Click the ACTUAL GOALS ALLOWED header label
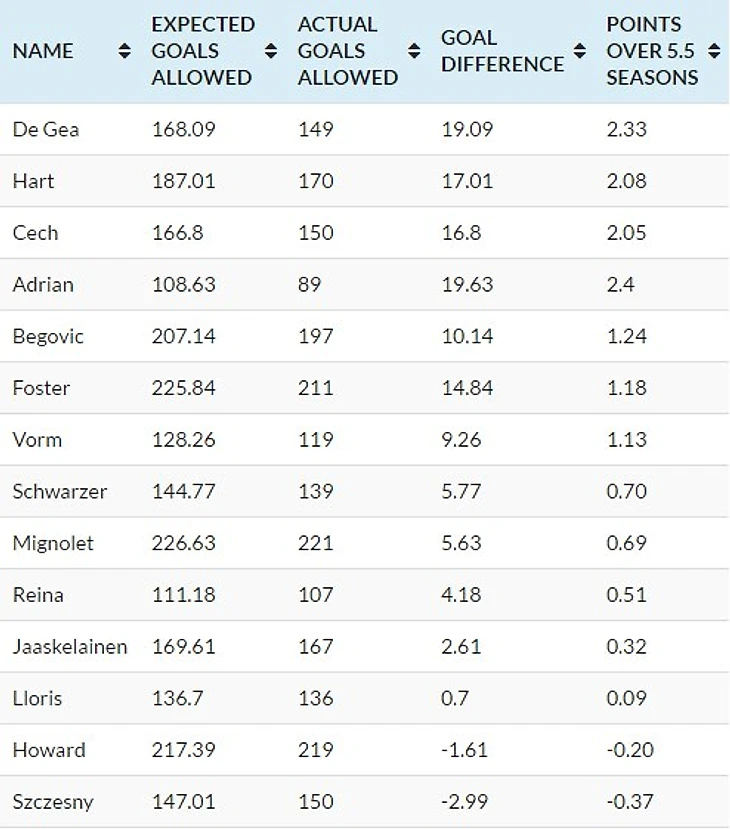 tap(347, 51)
